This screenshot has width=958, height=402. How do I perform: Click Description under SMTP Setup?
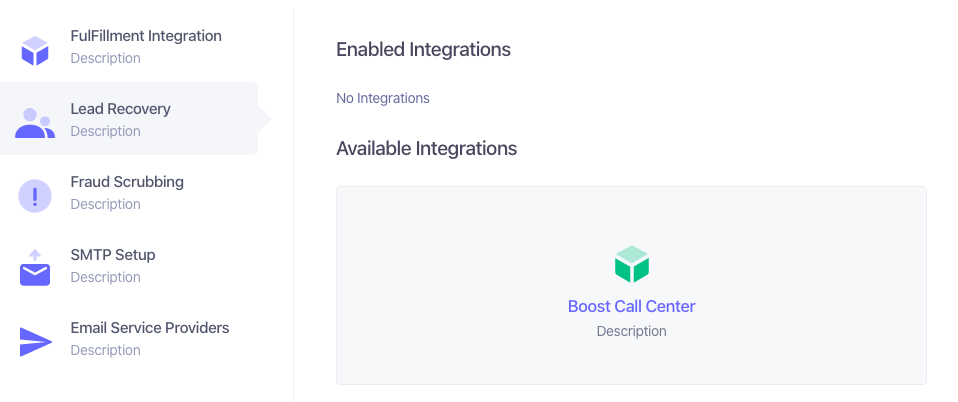tap(105, 277)
